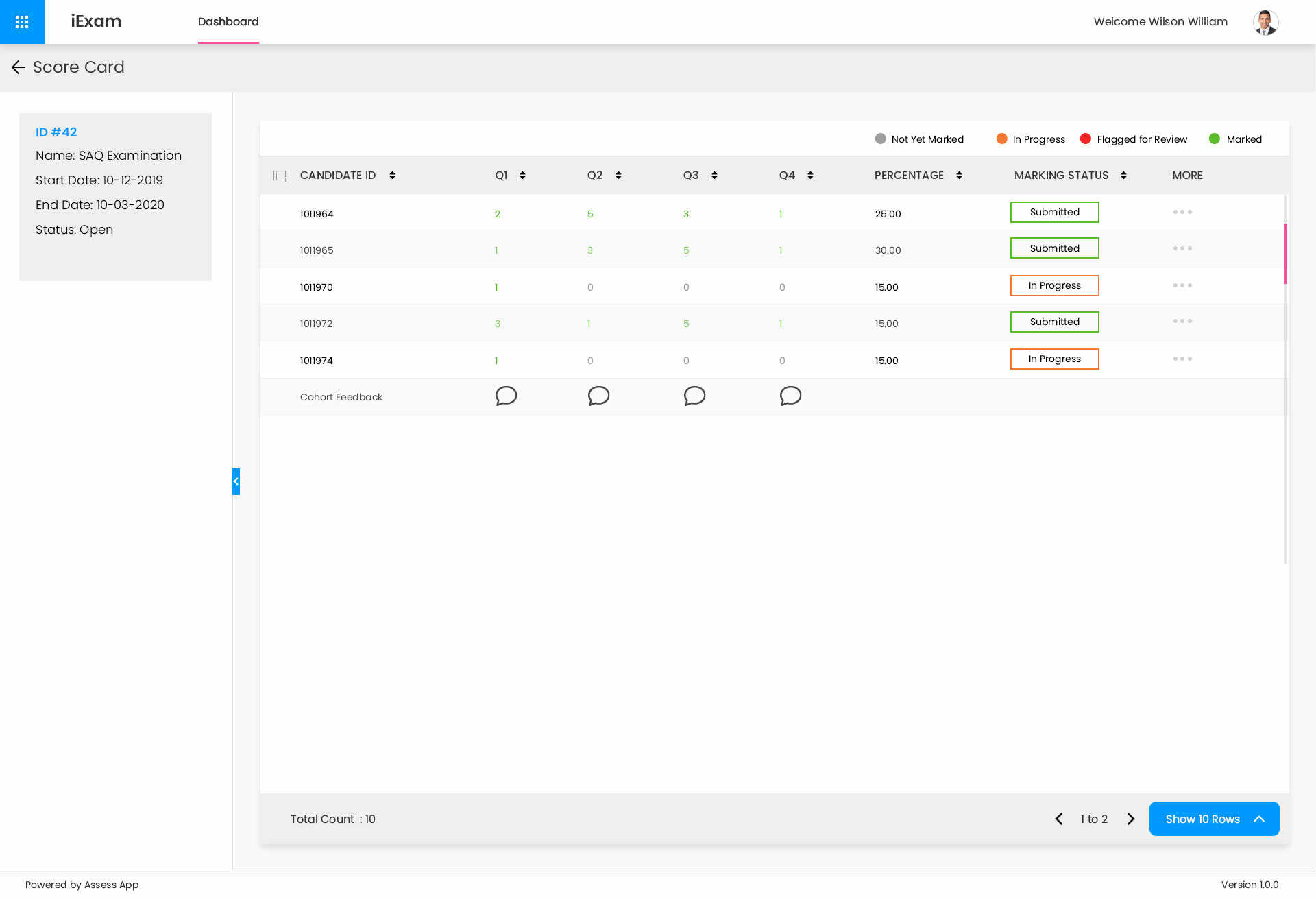The image size is (1316, 899).
Task: Click Submitted status for candidate 1011965
Action: coord(1054,248)
